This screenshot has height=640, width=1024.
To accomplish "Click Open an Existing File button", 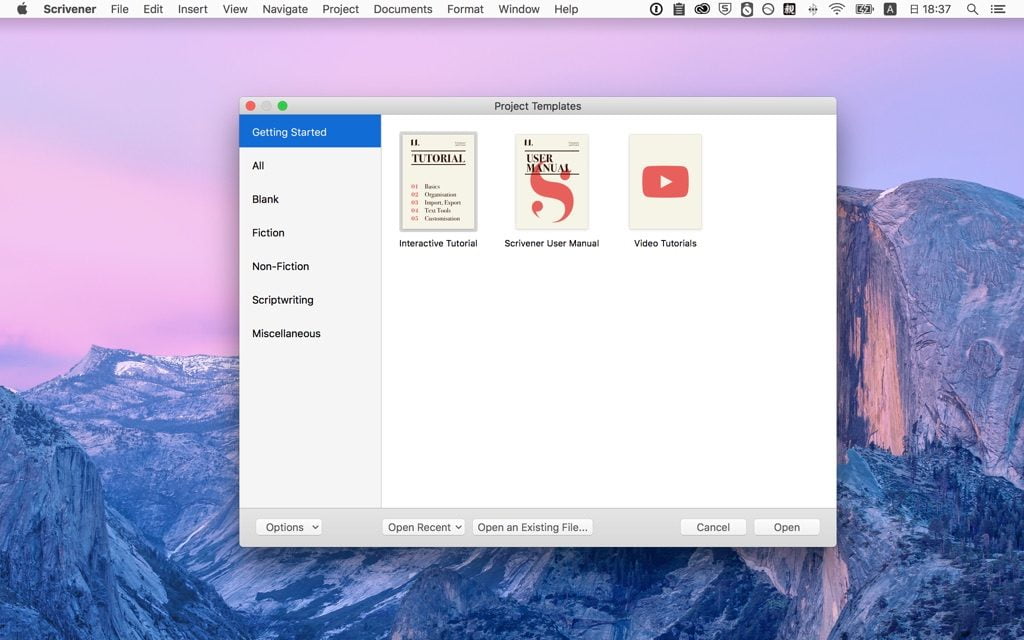I will tap(532, 527).
